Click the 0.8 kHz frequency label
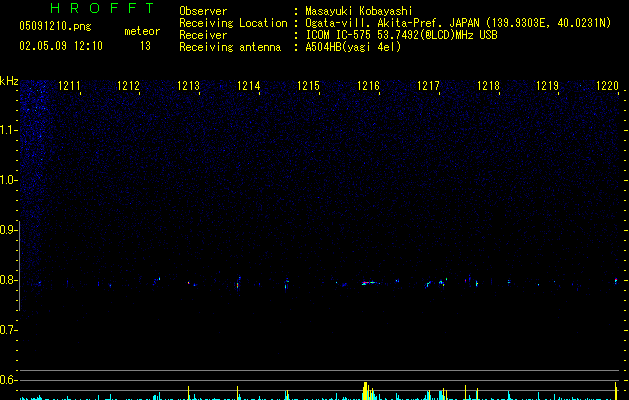Image resolution: width=629 pixels, height=400 pixels. [x=8, y=280]
